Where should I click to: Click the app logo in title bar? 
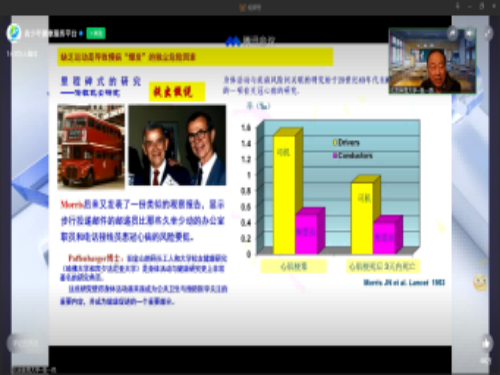pyautogui.click(x=243, y=7)
